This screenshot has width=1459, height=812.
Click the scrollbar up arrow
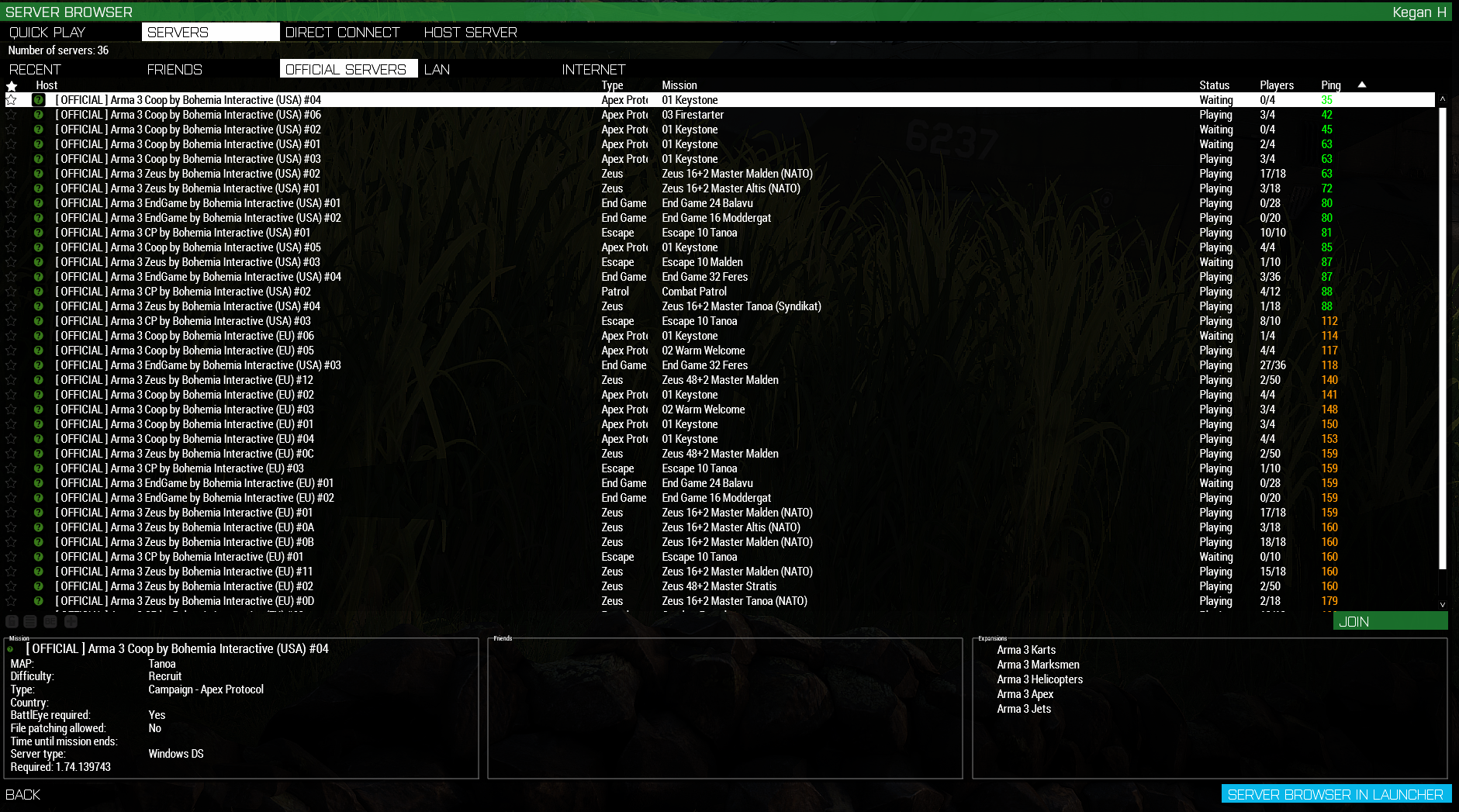(1443, 99)
